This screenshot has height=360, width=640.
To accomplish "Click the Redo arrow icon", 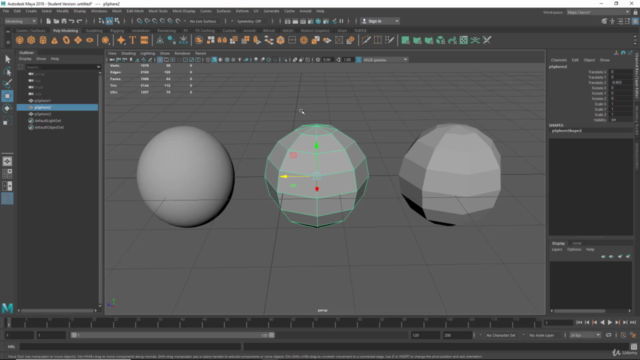I will pos(80,21).
